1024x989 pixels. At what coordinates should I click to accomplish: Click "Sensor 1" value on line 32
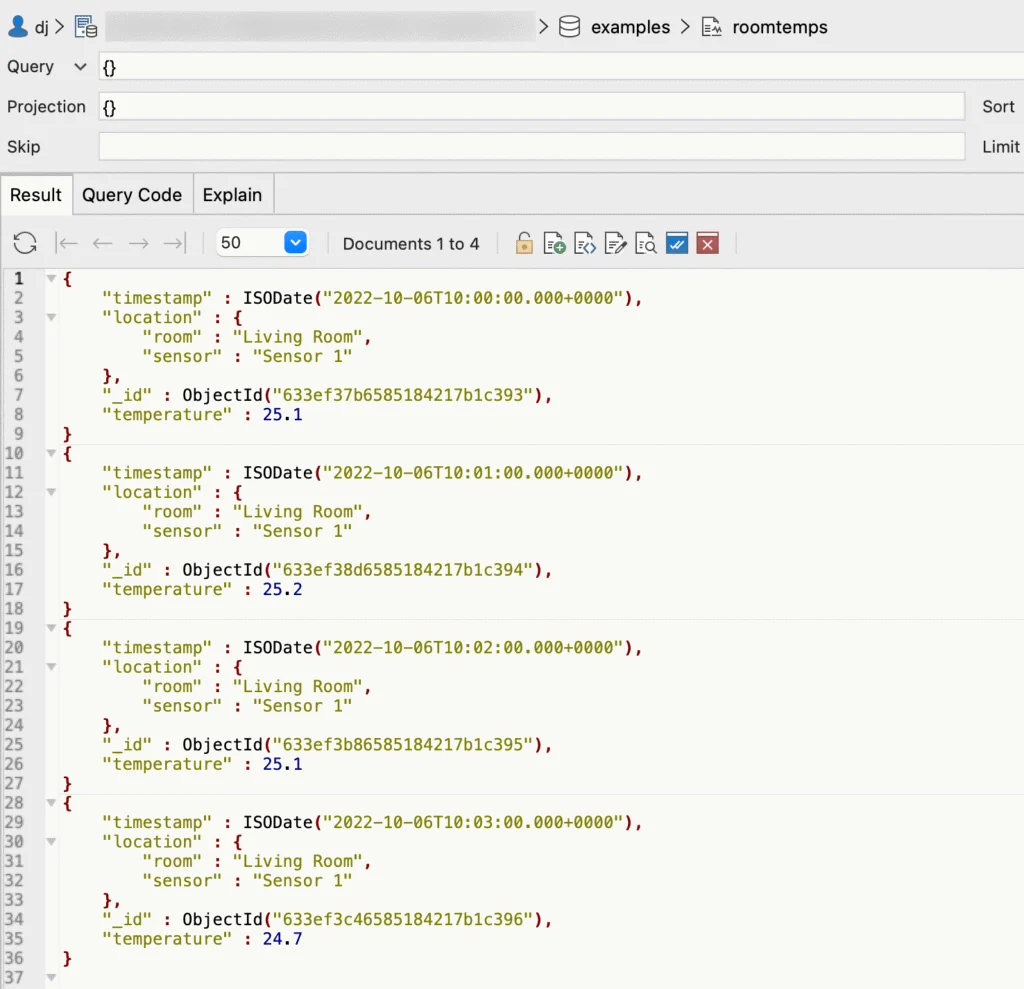[302, 881]
